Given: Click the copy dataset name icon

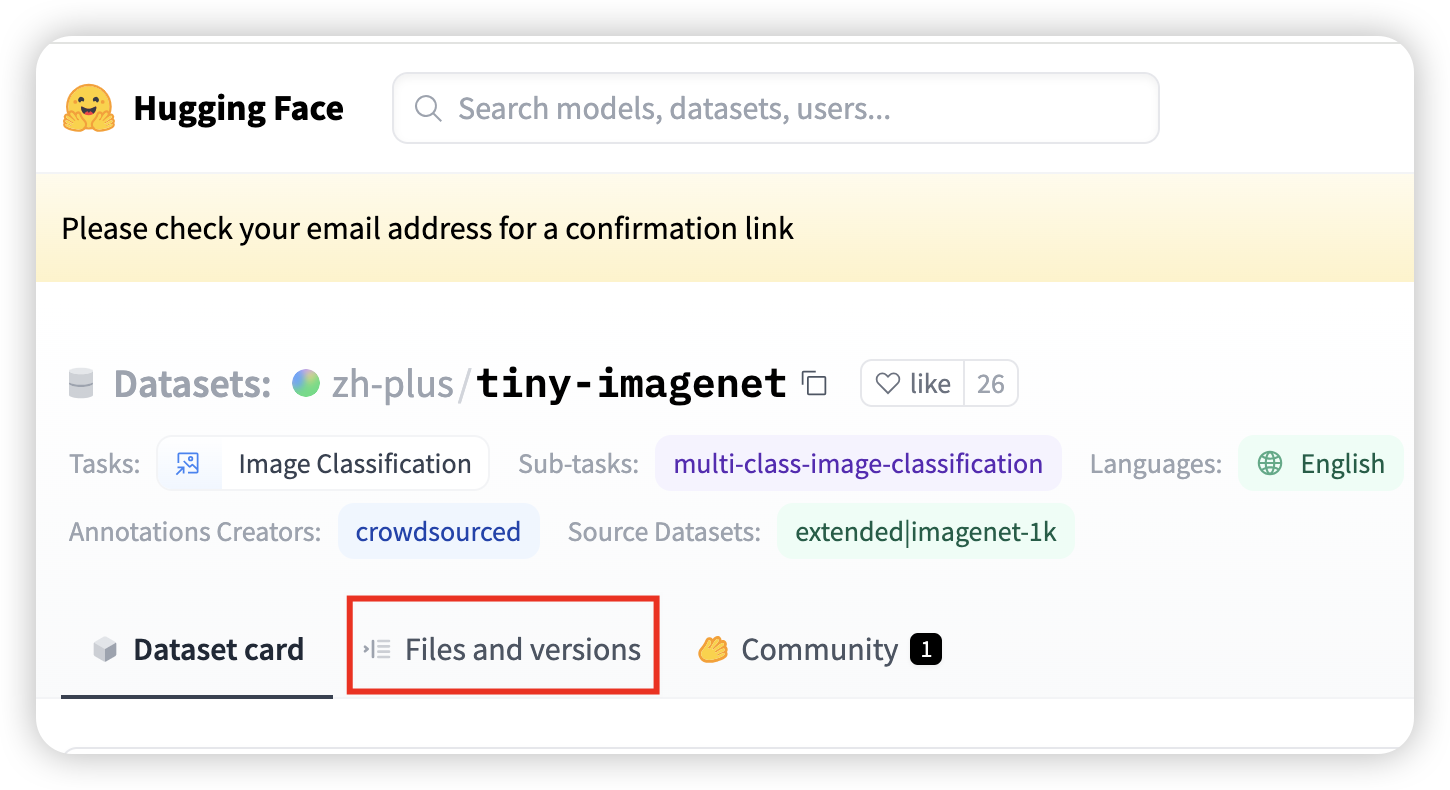Looking at the screenshot, I should pyautogui.click(x=816, y=383).
